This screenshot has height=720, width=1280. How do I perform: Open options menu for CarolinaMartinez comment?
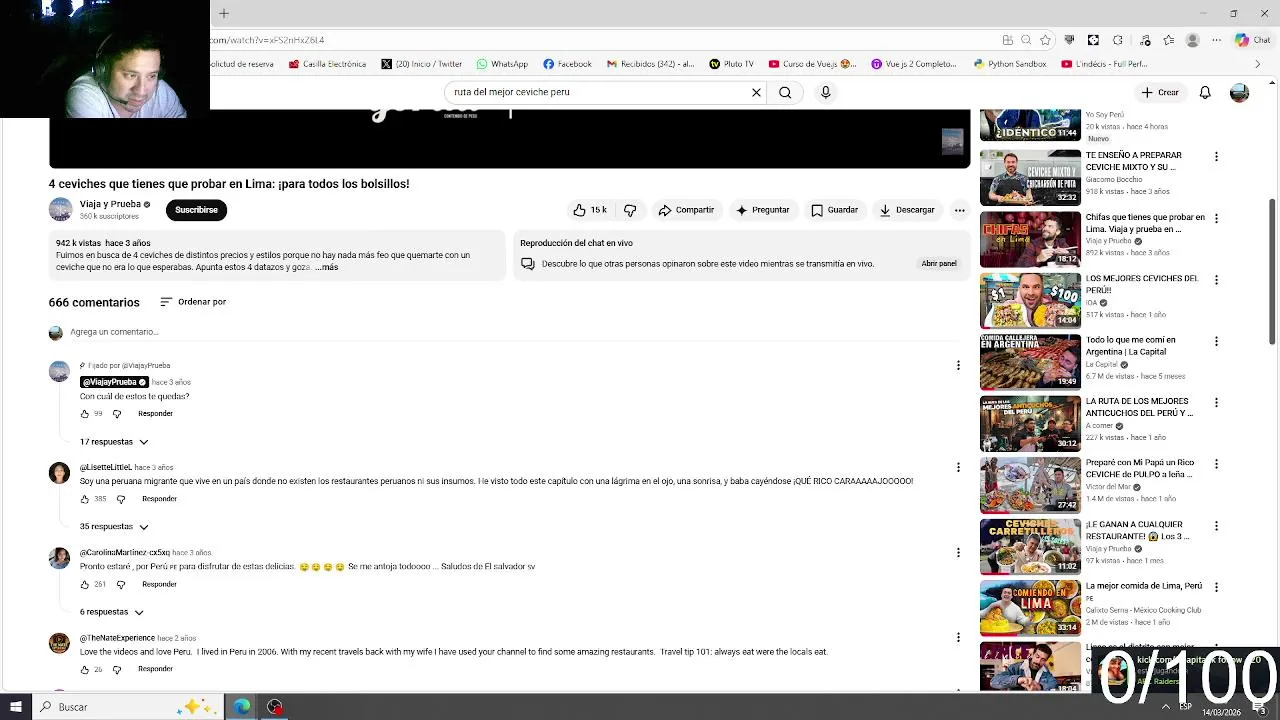click(958, 552)
